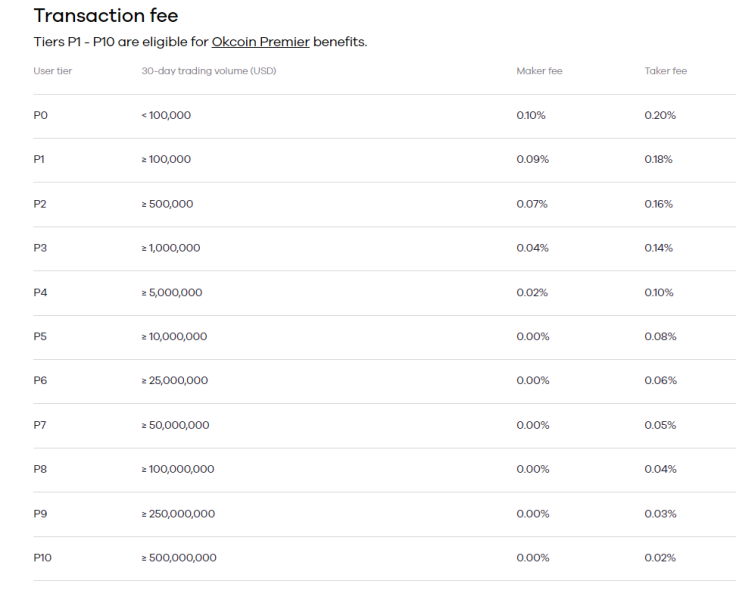
Task: Click the P10 taker fee 0.02%
Action: [660, 558]
